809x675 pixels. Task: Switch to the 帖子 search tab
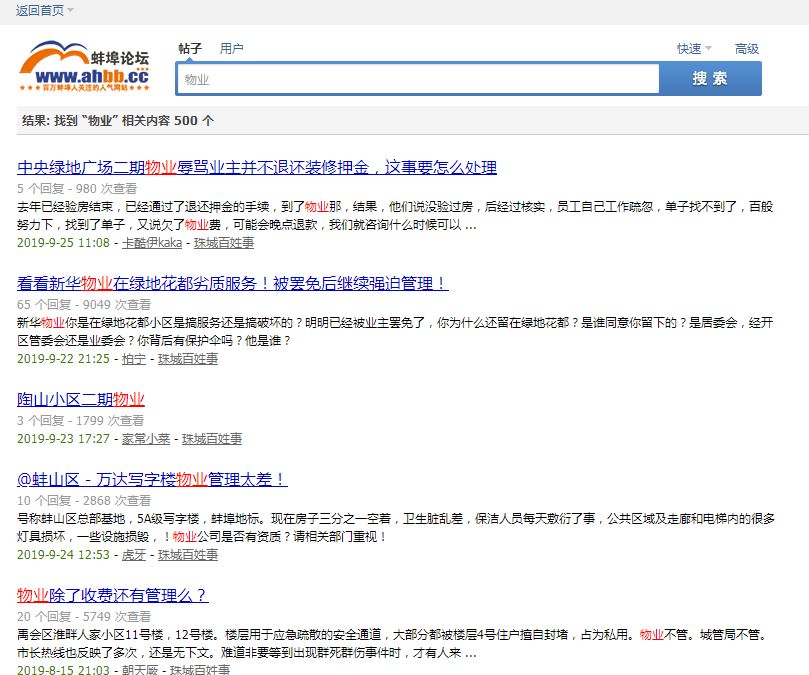[190, 49]
